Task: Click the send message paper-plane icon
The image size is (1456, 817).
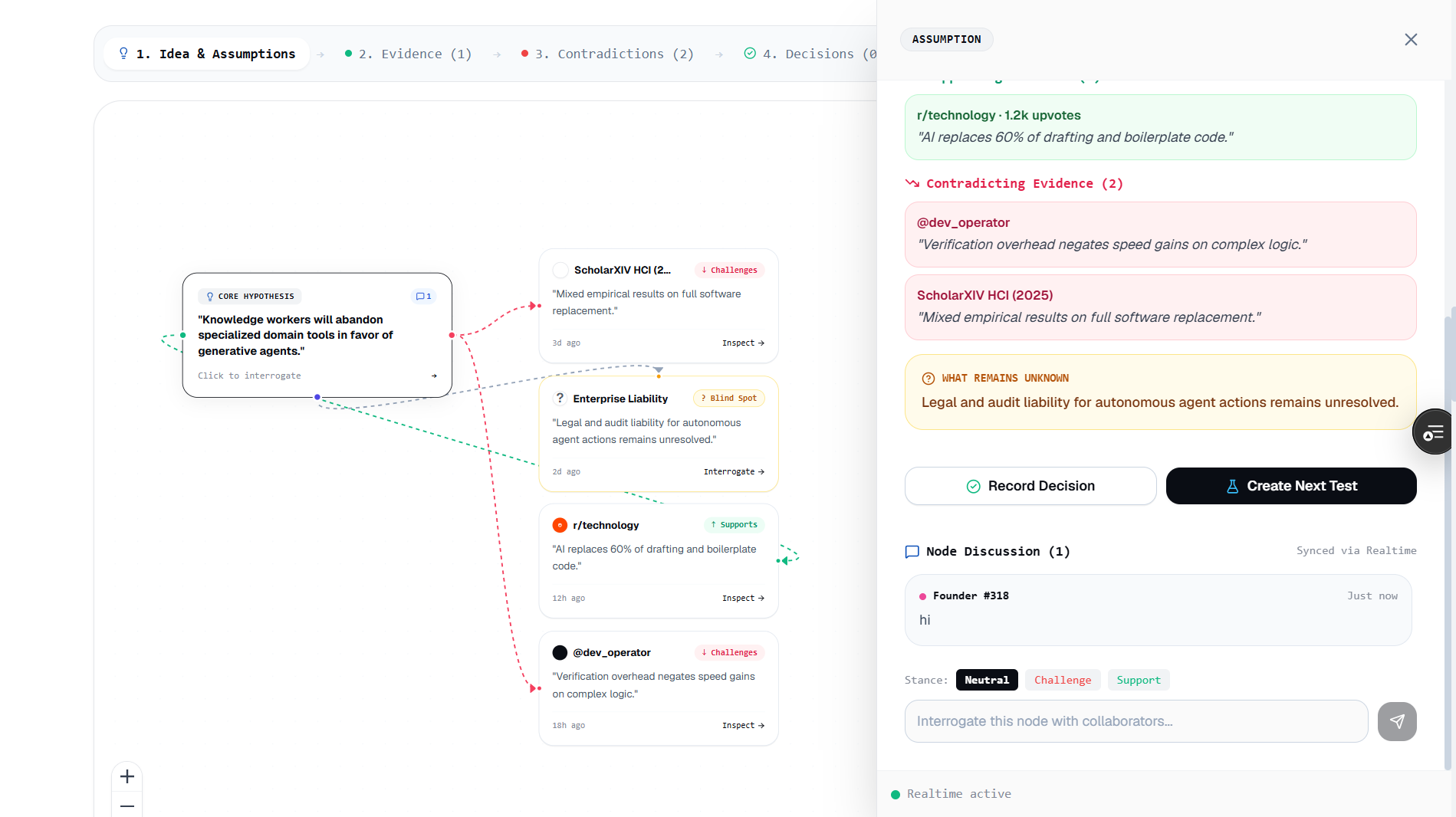Action: pyautogui.click(x=1397, y=721)
